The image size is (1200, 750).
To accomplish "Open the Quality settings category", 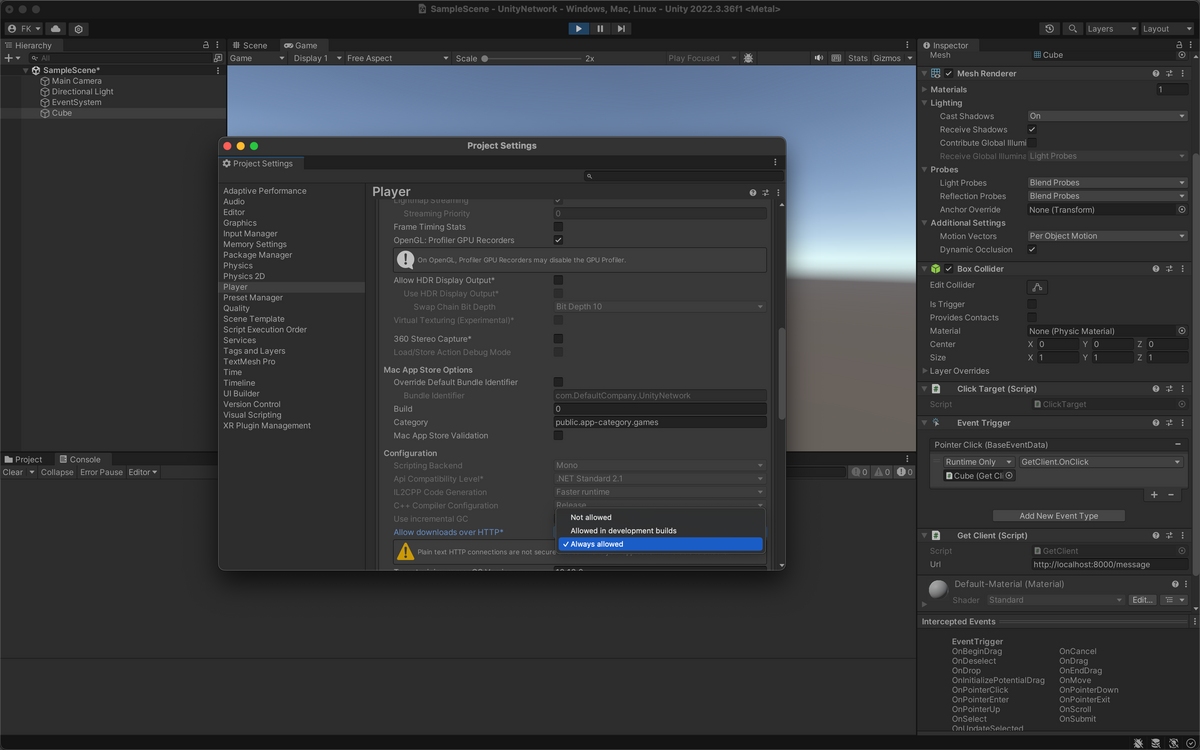I will click(237, 308).
